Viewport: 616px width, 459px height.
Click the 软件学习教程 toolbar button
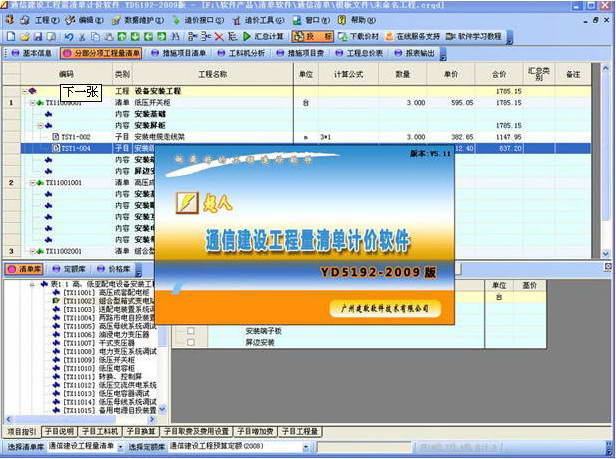click(x=474, y=37)
